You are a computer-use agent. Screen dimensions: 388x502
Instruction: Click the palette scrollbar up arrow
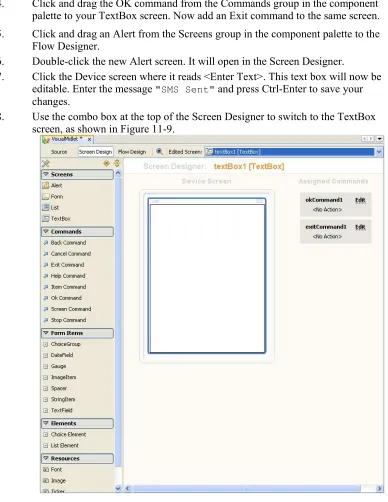118,173
